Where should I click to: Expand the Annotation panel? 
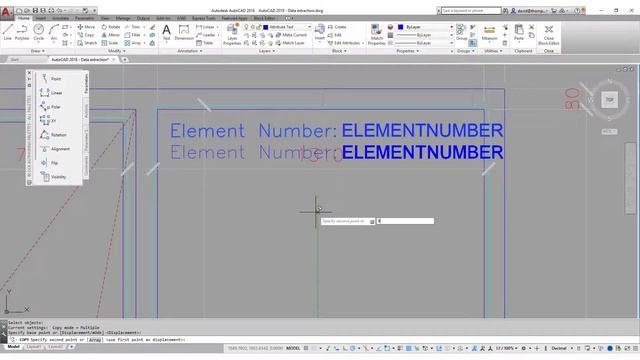[190, 51]
